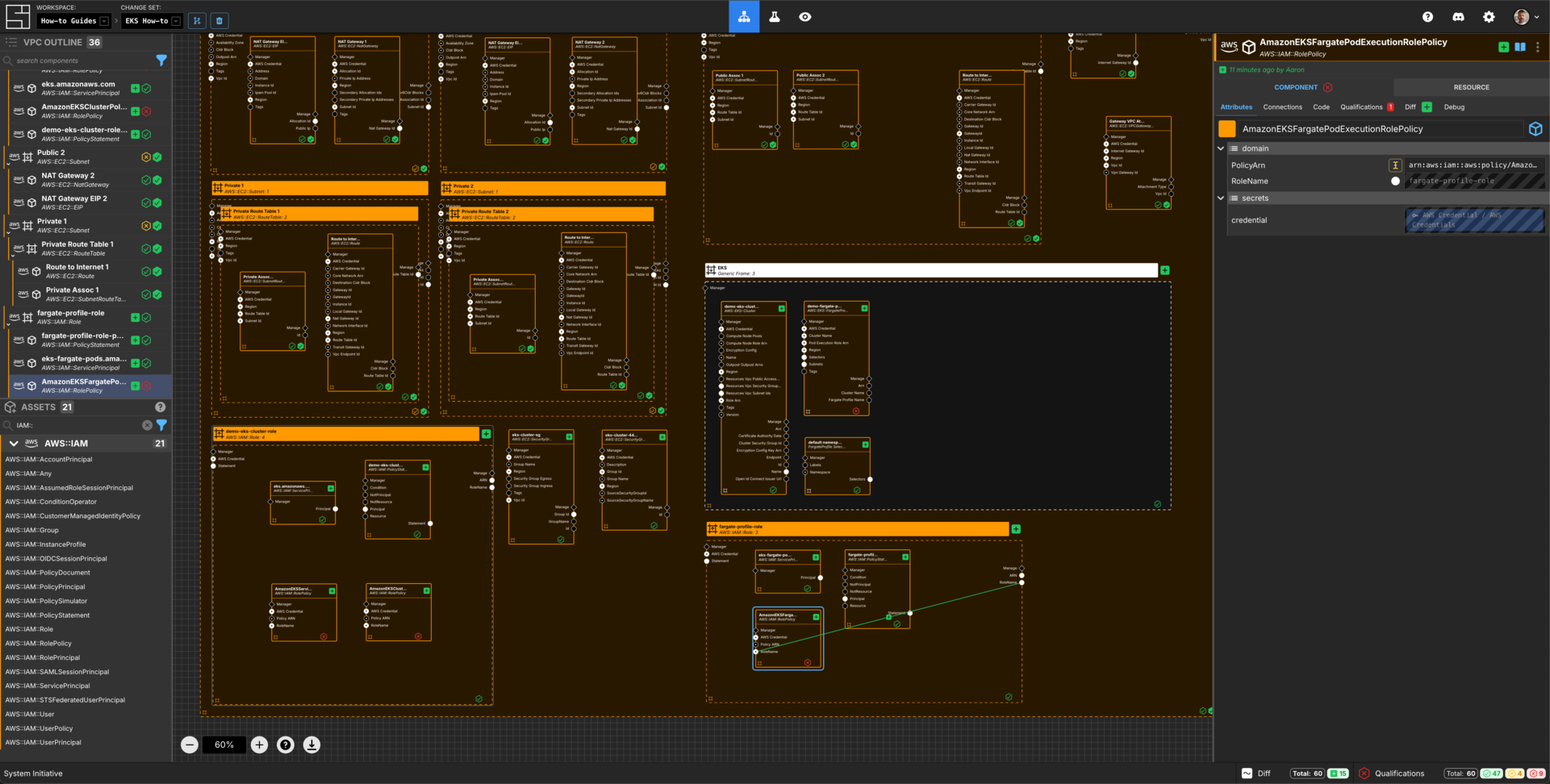Open the user profile avatar menu
Image resolution: width=1550 pixels, height=784 pixels.
click(1526, 17)
